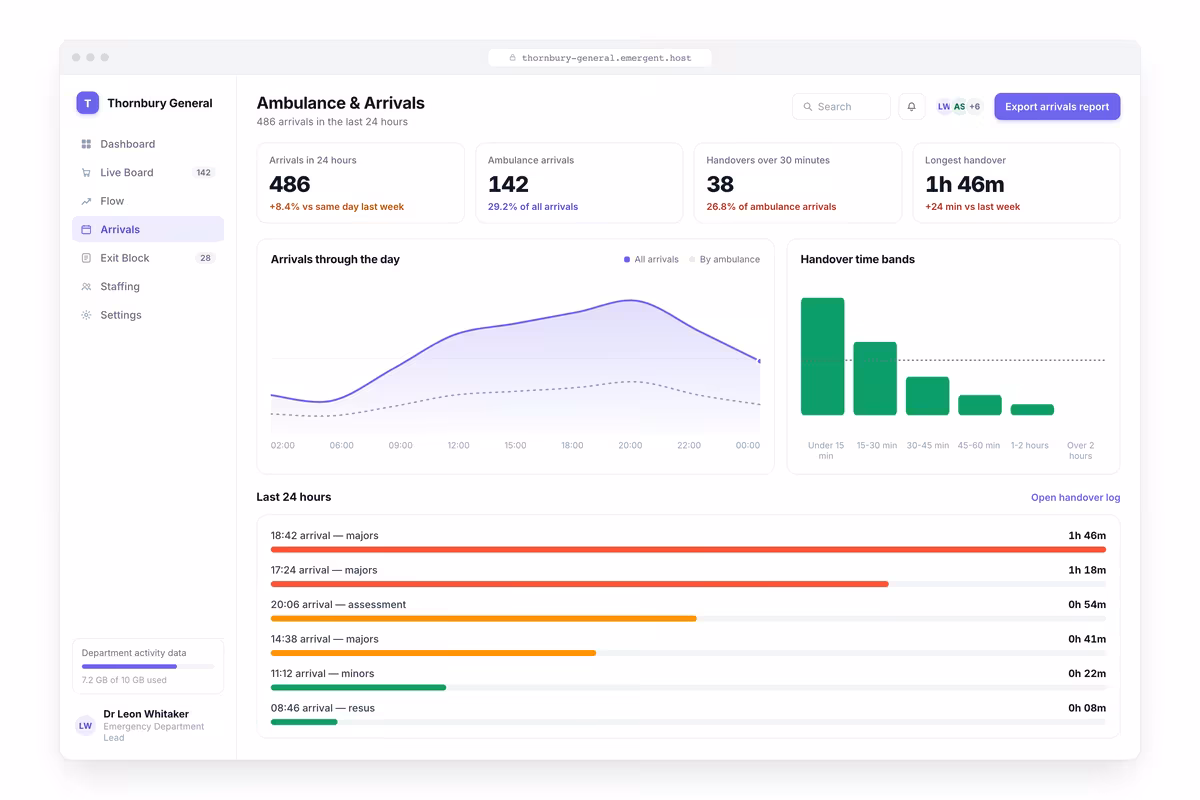Screen dimensions: 1200x800
Task: Click '+24 min vs last week' text
Action: [x=973, y=207]
